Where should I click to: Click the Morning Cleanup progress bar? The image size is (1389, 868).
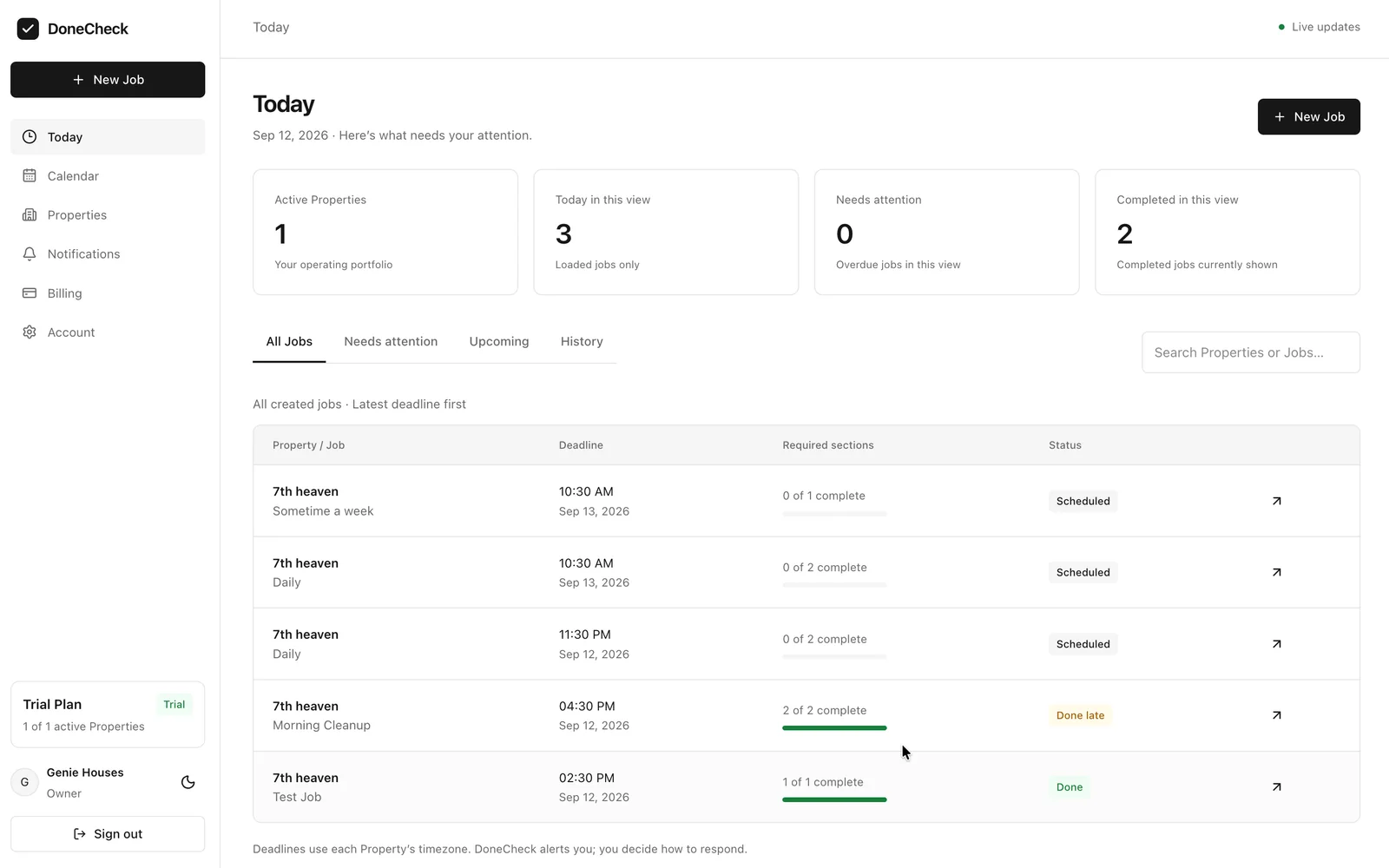[x=834, y=728]
